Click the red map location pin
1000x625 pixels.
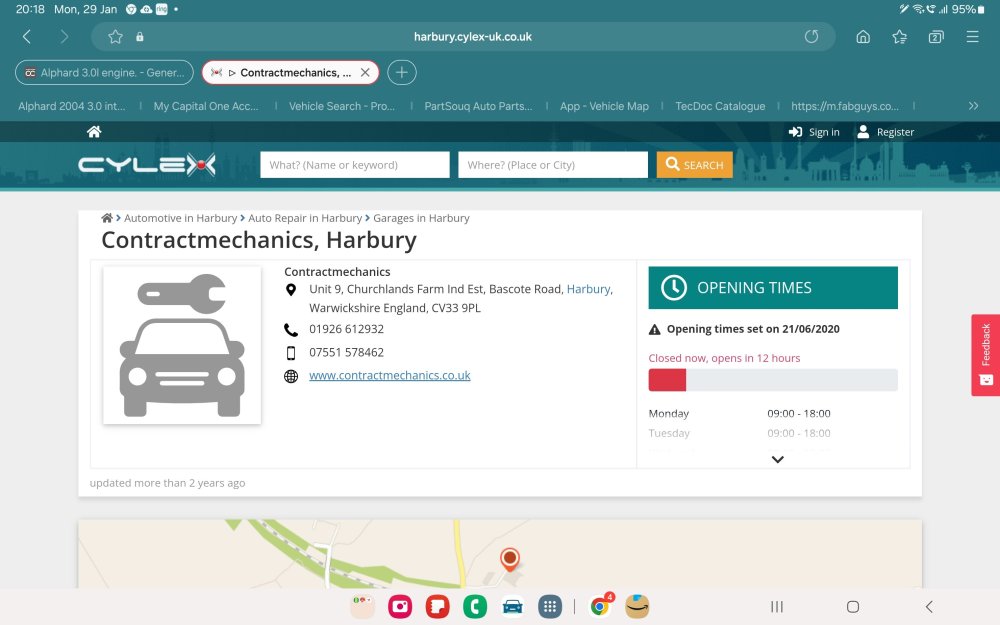coord(510,559)
